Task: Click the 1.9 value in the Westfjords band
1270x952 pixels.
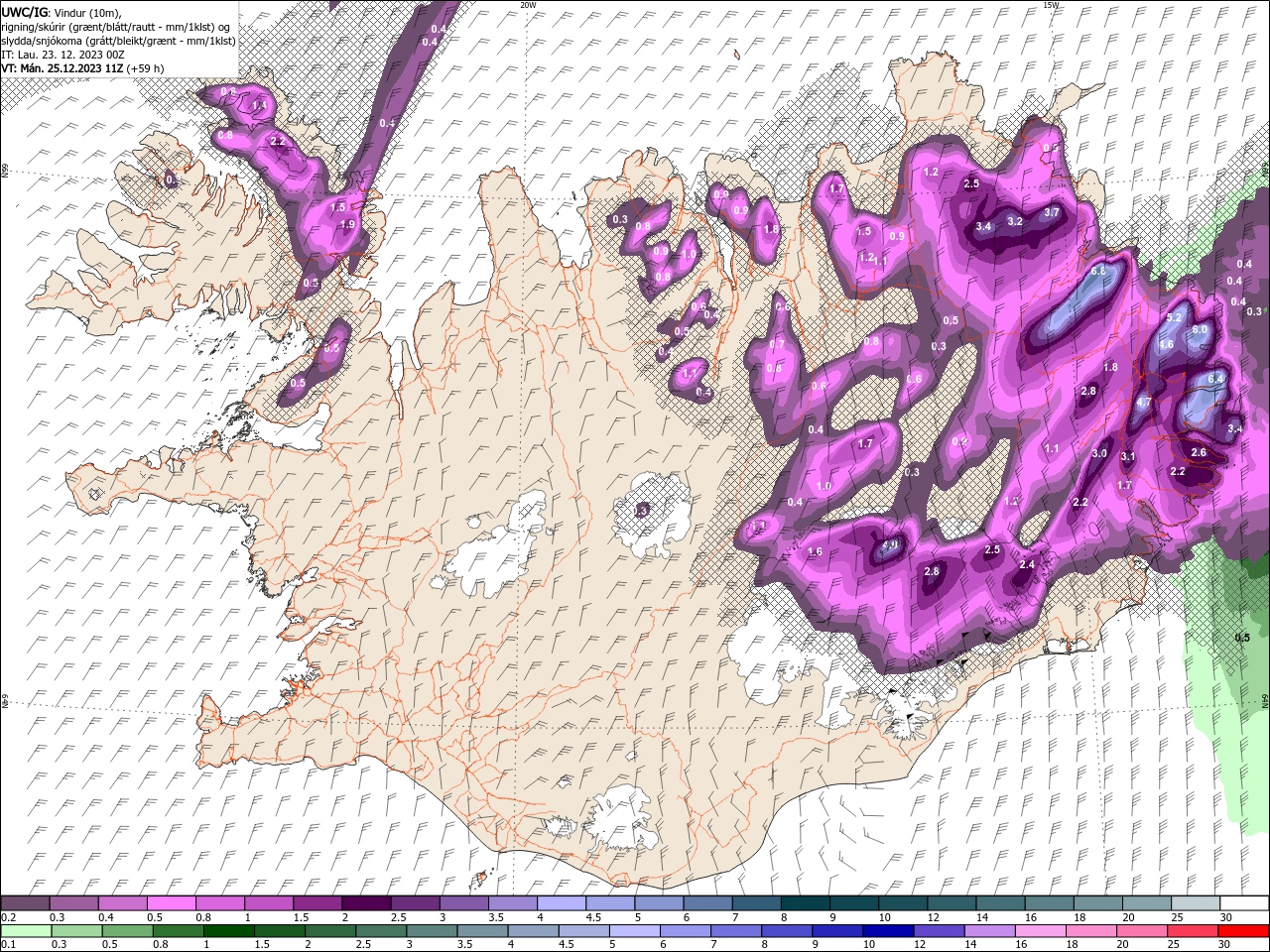Action: (347, 224)
